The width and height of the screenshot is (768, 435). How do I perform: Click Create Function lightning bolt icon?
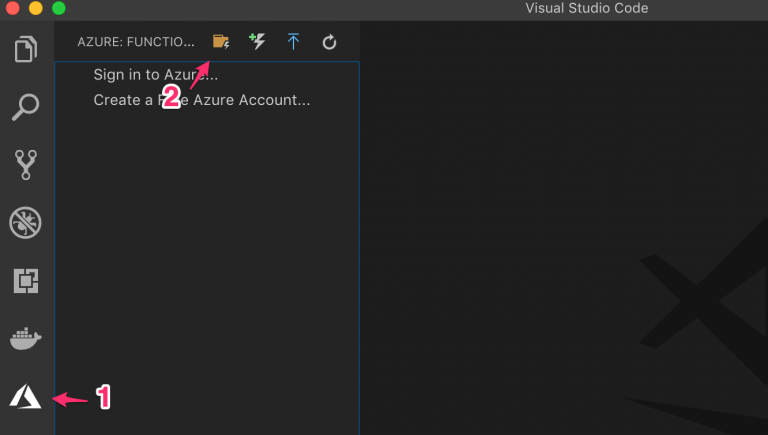[x=257, y=42]
